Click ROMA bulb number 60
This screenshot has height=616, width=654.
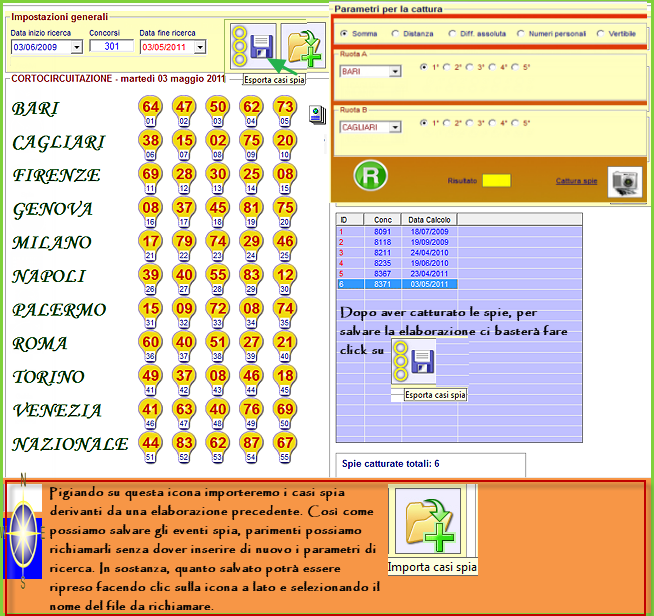150,347
